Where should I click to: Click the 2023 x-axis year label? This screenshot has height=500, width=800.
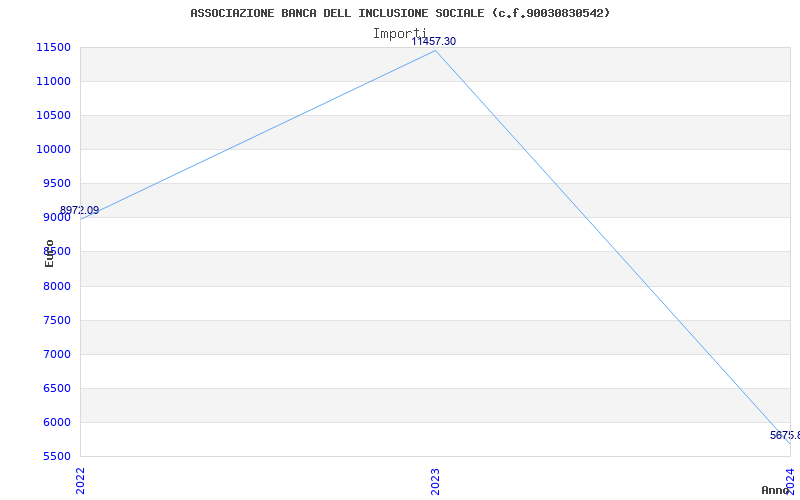click(435, 481)
